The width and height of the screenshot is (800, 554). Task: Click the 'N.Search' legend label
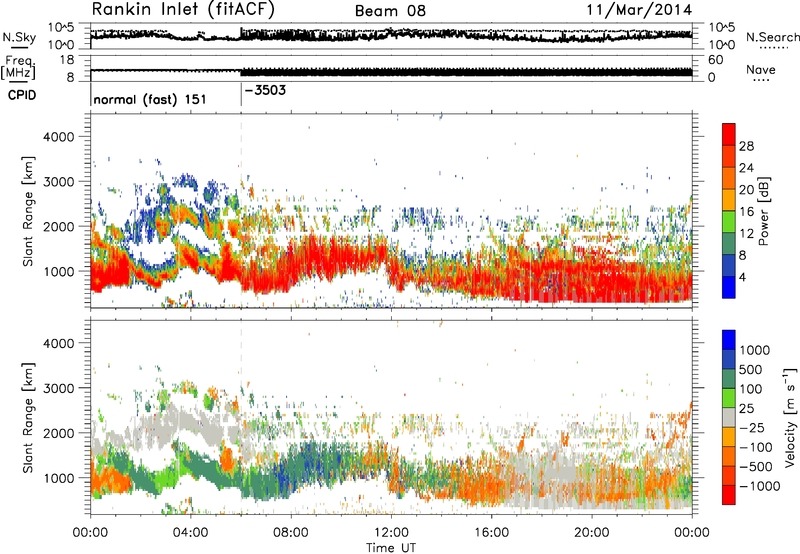click(x=773, y=37)
